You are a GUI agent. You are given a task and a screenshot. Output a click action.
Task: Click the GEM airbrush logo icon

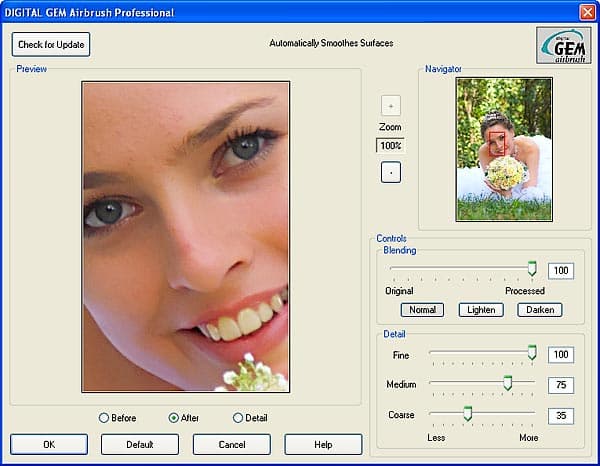point(563,45)
